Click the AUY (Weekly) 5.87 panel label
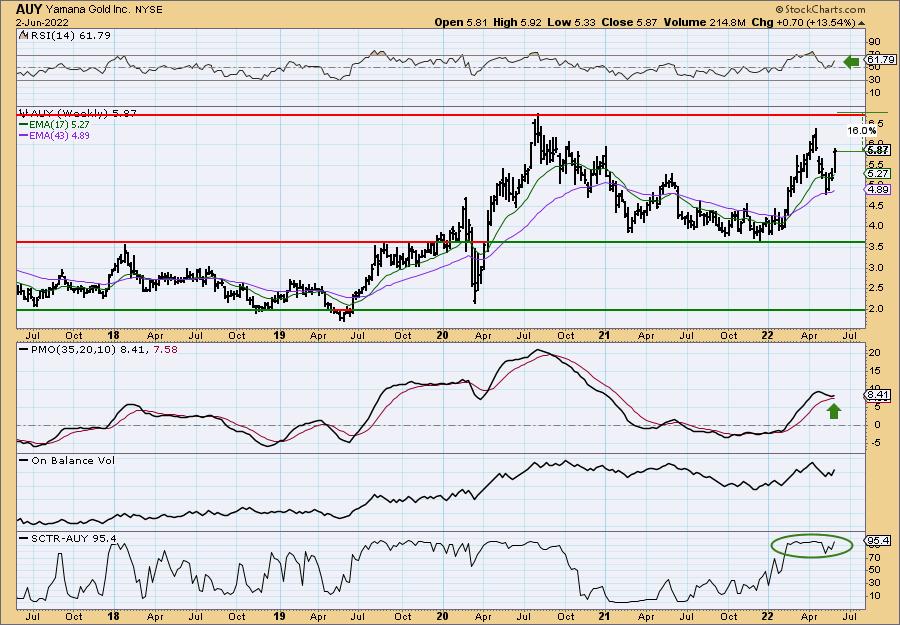 tap(82, 113)
